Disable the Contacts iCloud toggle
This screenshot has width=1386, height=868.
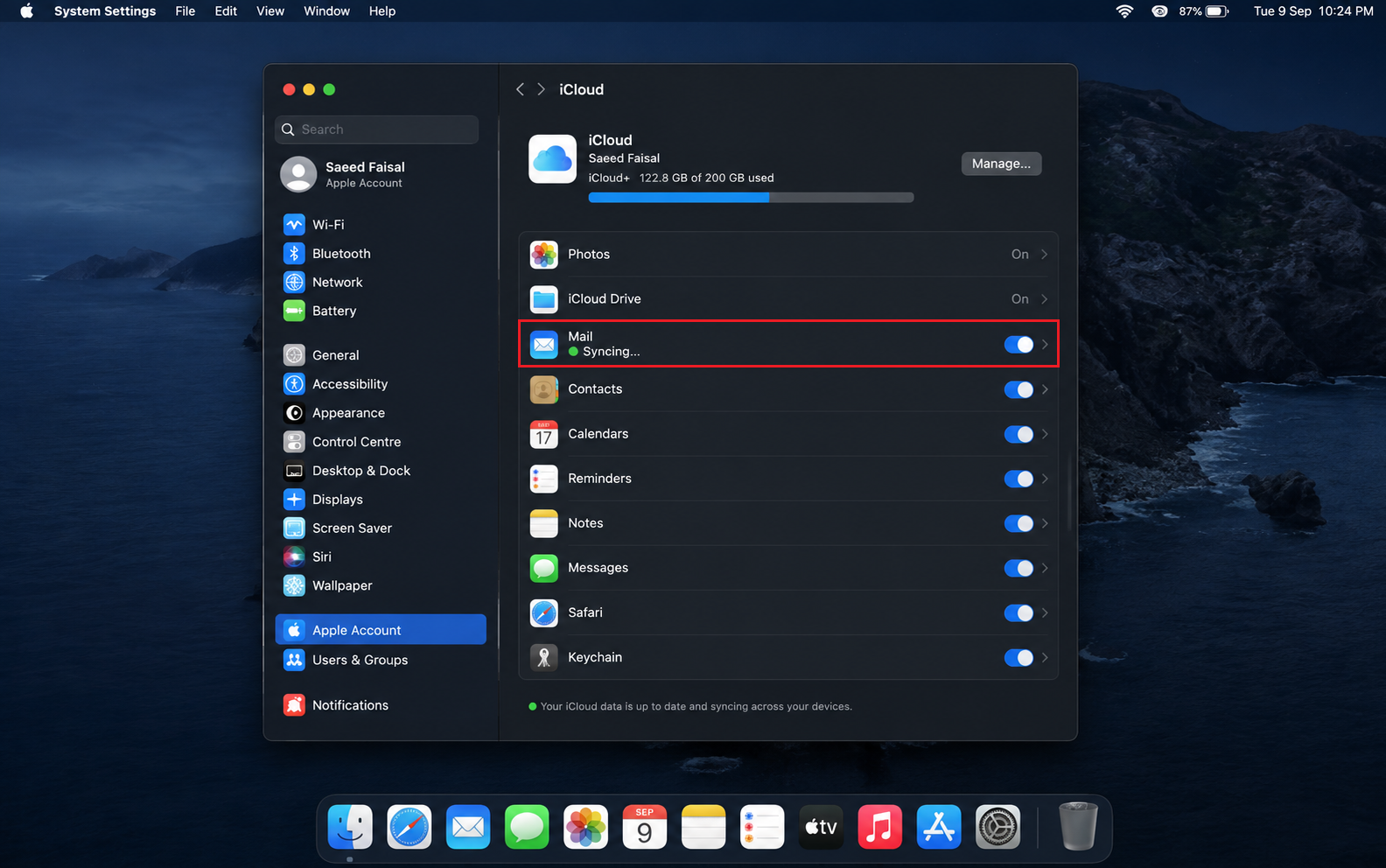pyautogui.click(x=1019, y=389)
